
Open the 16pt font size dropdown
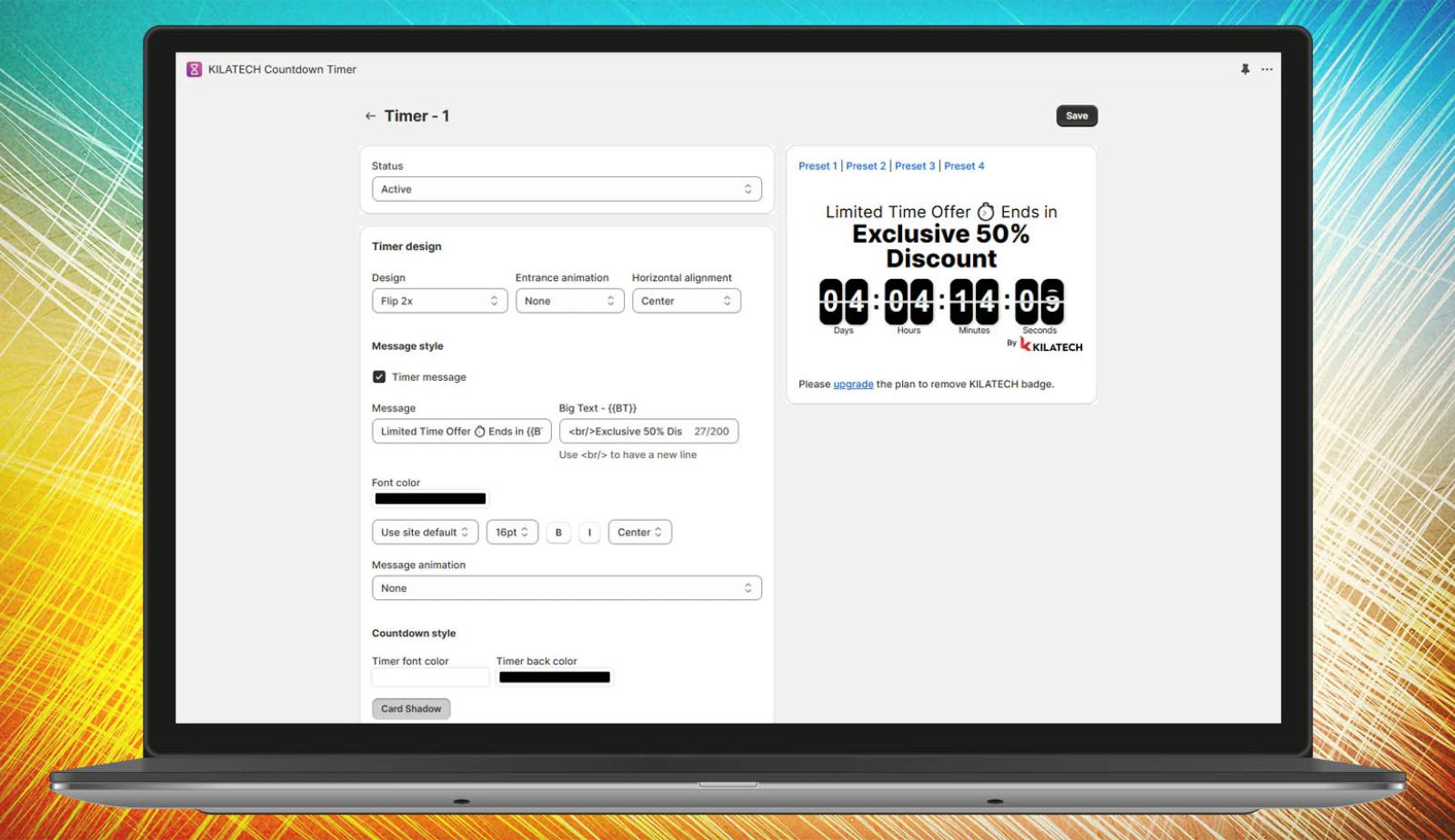(512, 532)
